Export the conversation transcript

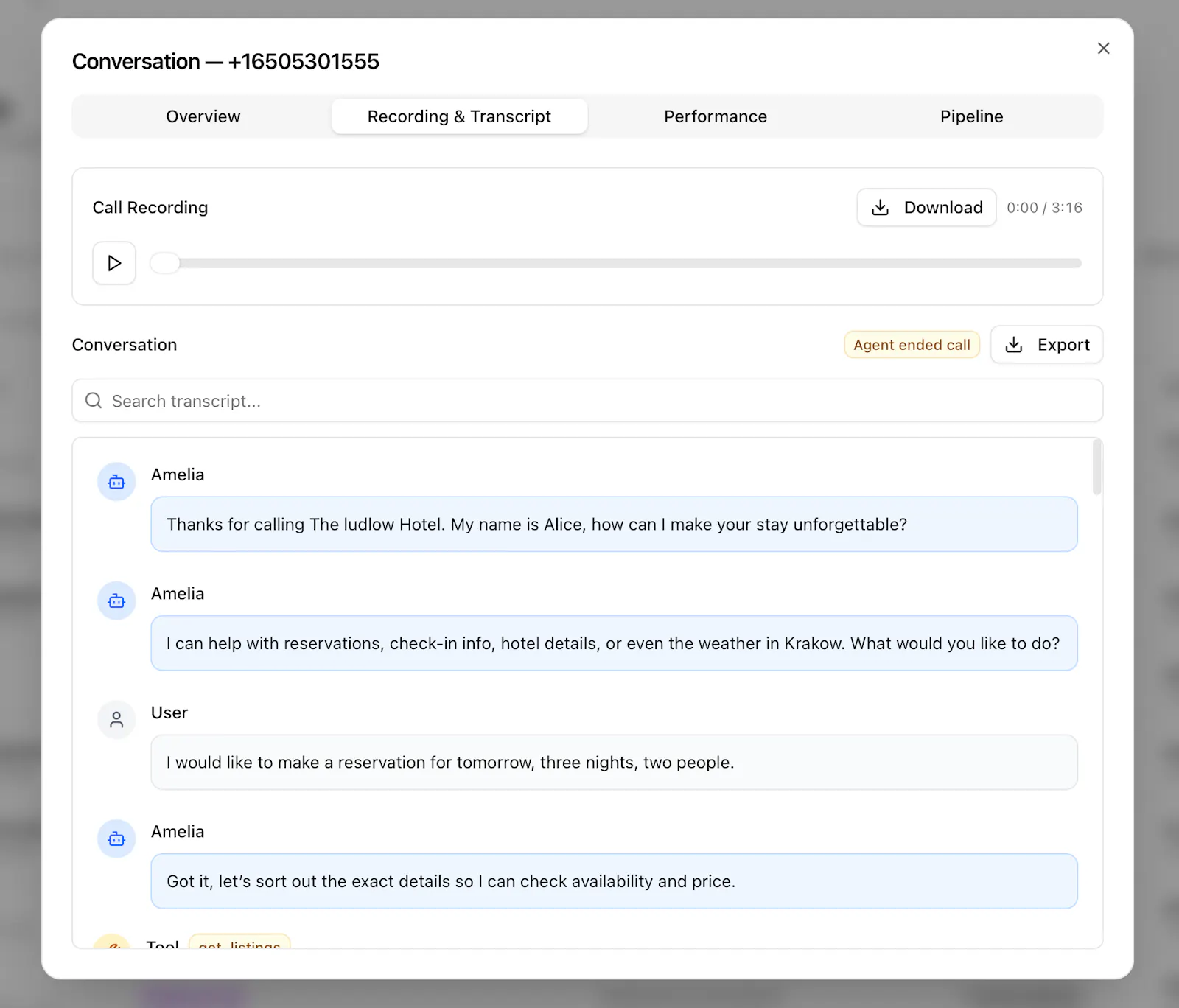[1046, 345]
